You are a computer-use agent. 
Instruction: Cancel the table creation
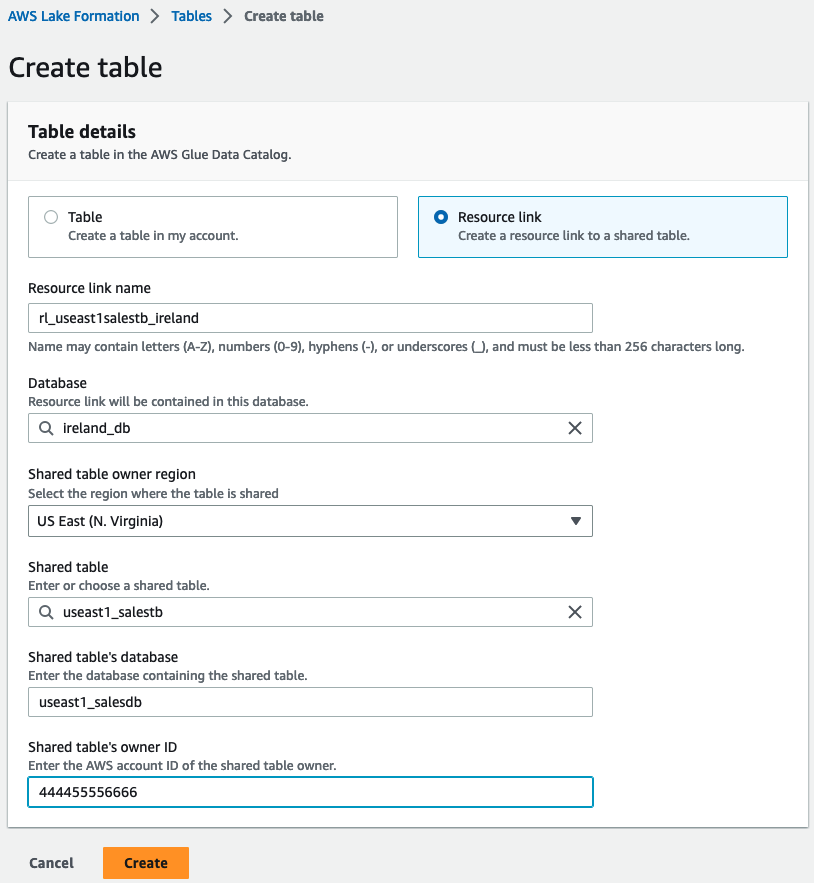pos(51,863)
